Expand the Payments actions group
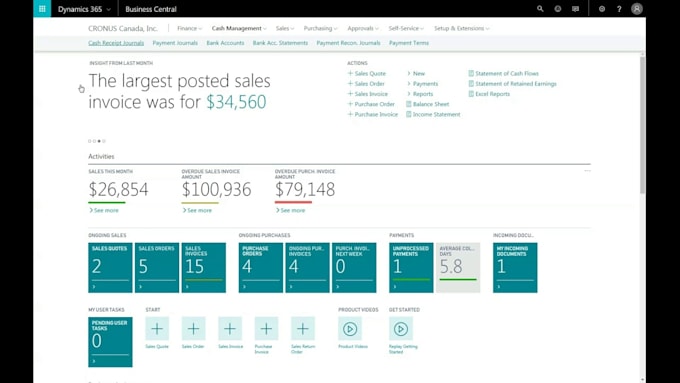Viewport: 680px width, 383px height. coord(422,84)
